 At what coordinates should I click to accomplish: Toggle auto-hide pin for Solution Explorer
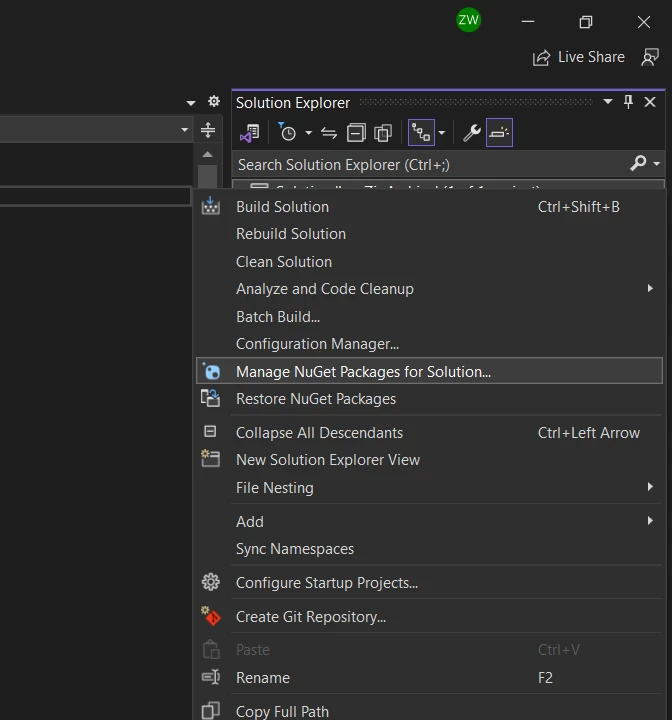tap(628, 102)
